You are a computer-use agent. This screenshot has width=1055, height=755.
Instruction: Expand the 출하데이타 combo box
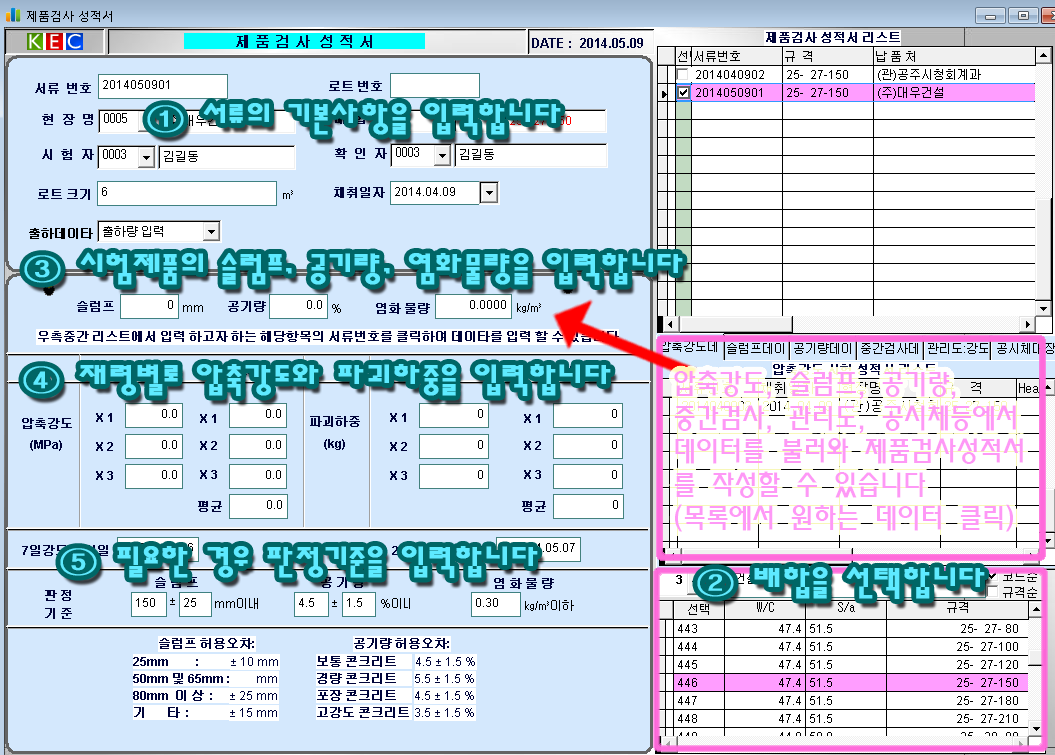211,231
